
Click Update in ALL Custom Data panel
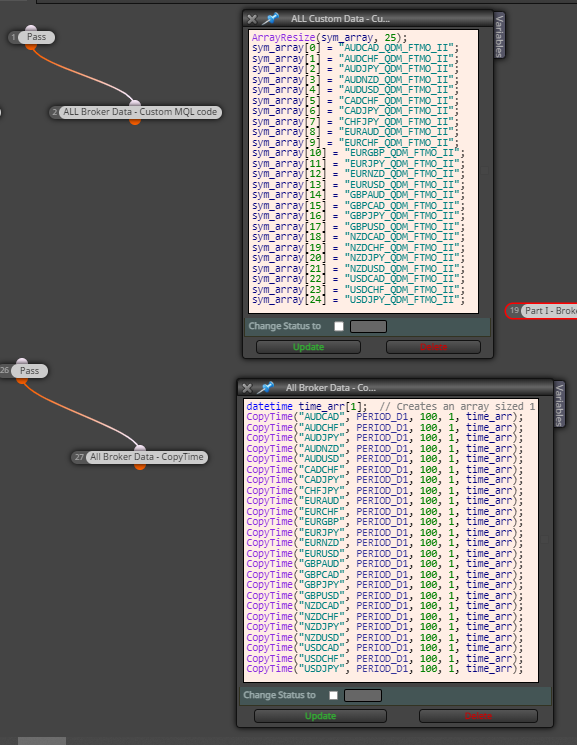pos(308,347)
